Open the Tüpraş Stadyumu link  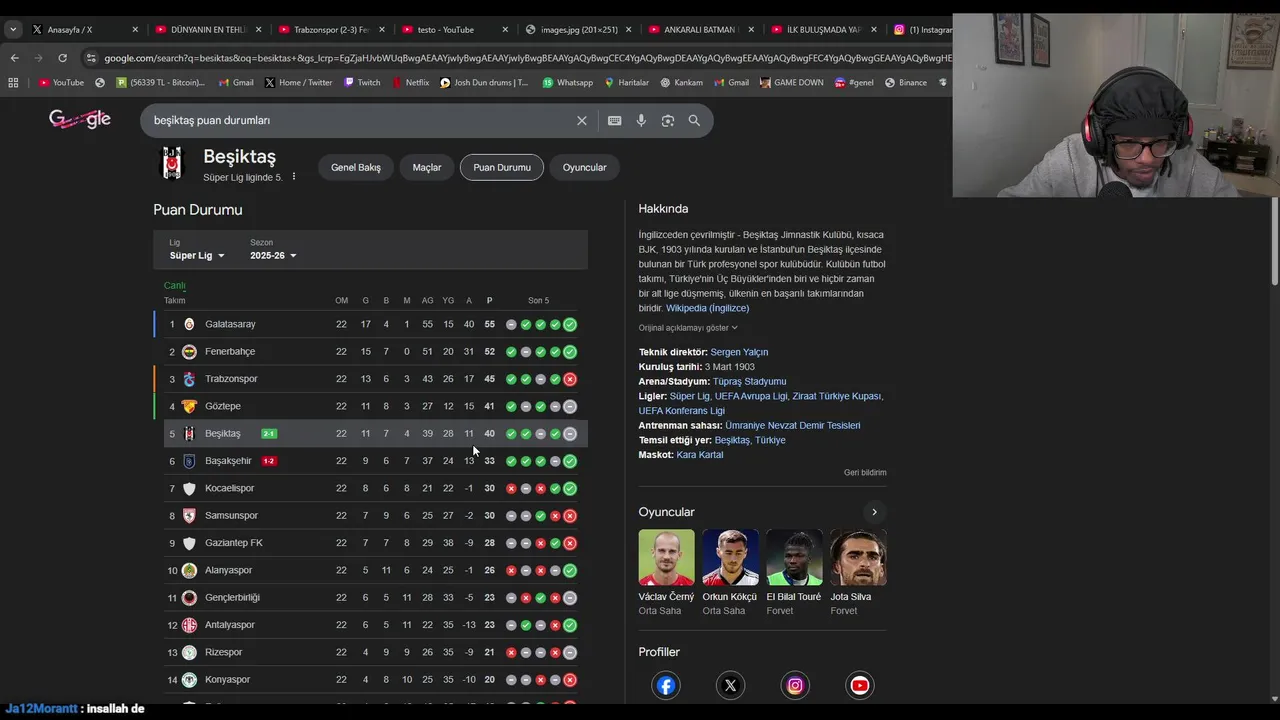point(749,381)
